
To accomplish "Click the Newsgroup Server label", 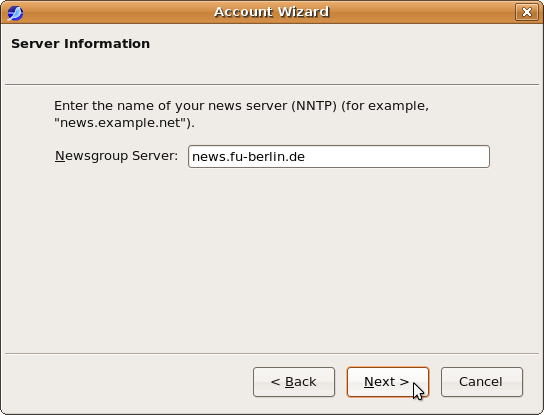I will point(116,156).
